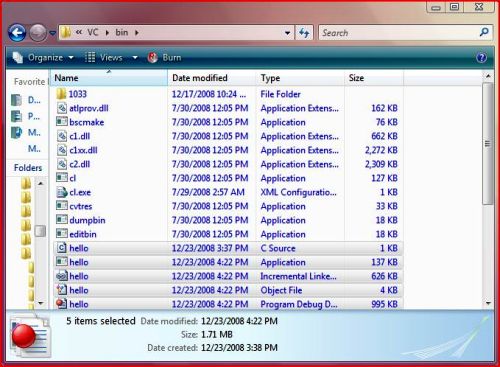Open the Views dropdown arrow
Screen dimensions: 500x367
pyautogui.click(x=135, y=58)
